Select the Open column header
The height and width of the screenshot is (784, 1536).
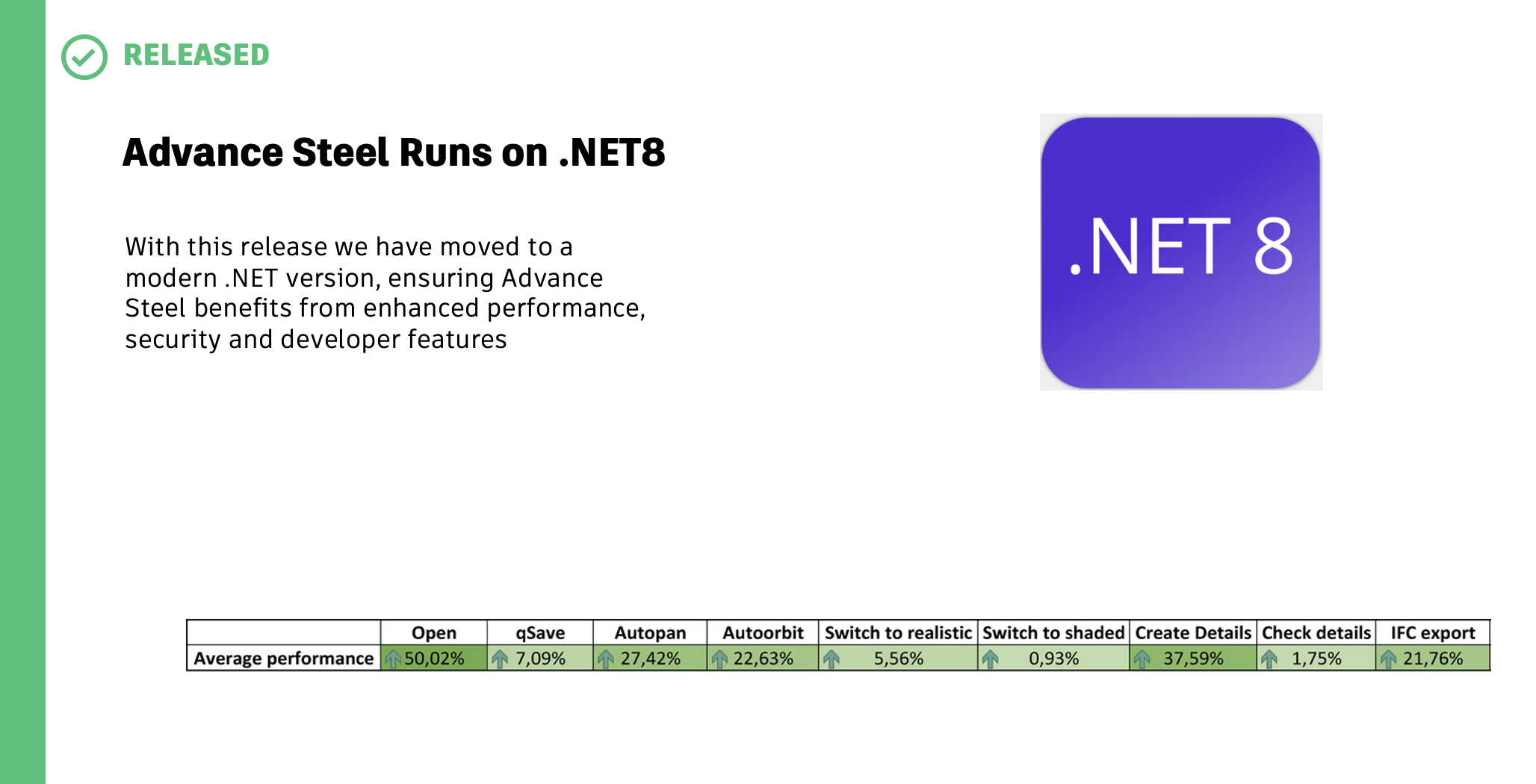(x=434, y=632)
